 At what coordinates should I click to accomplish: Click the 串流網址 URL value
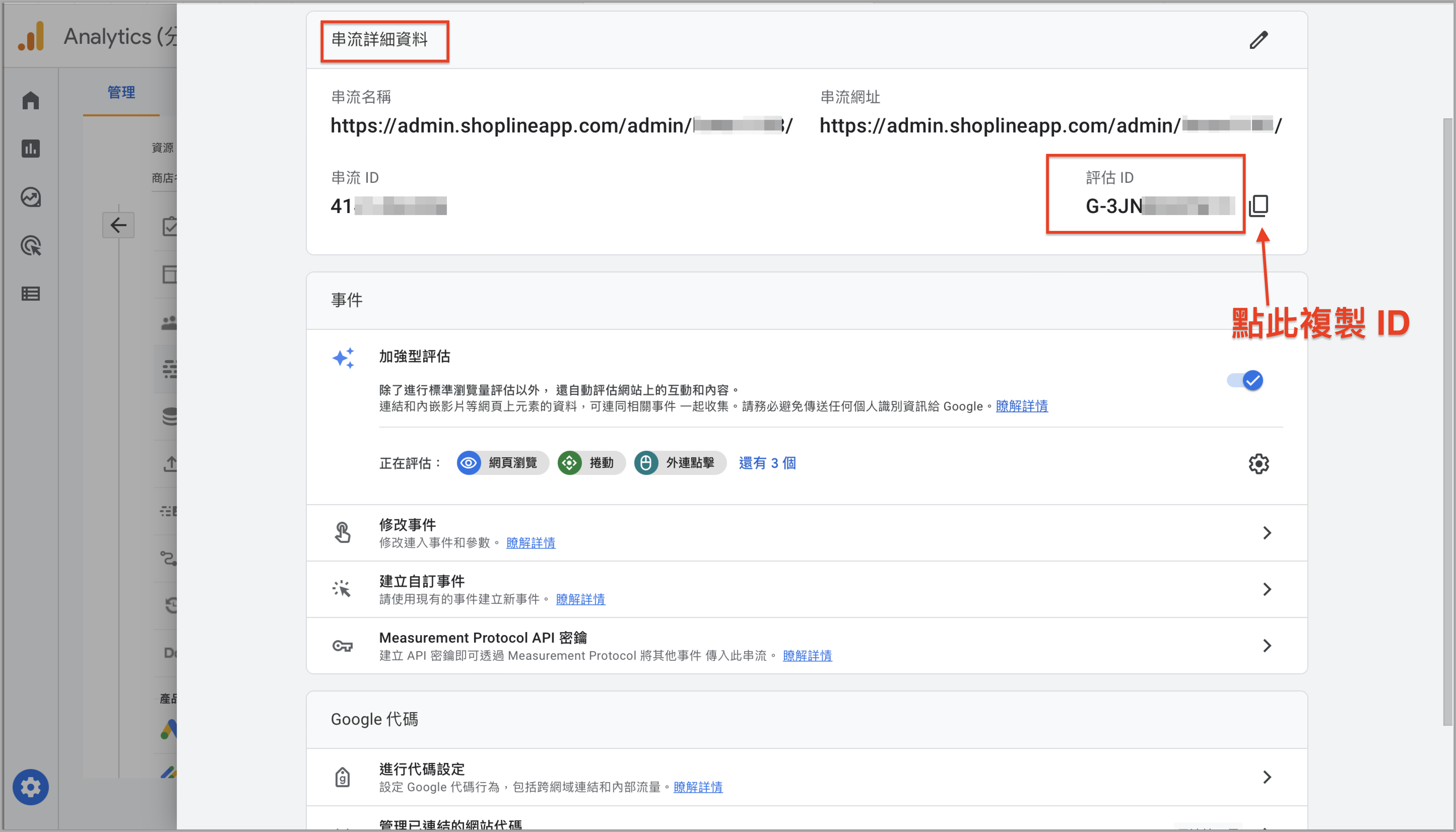(1051, 126)
